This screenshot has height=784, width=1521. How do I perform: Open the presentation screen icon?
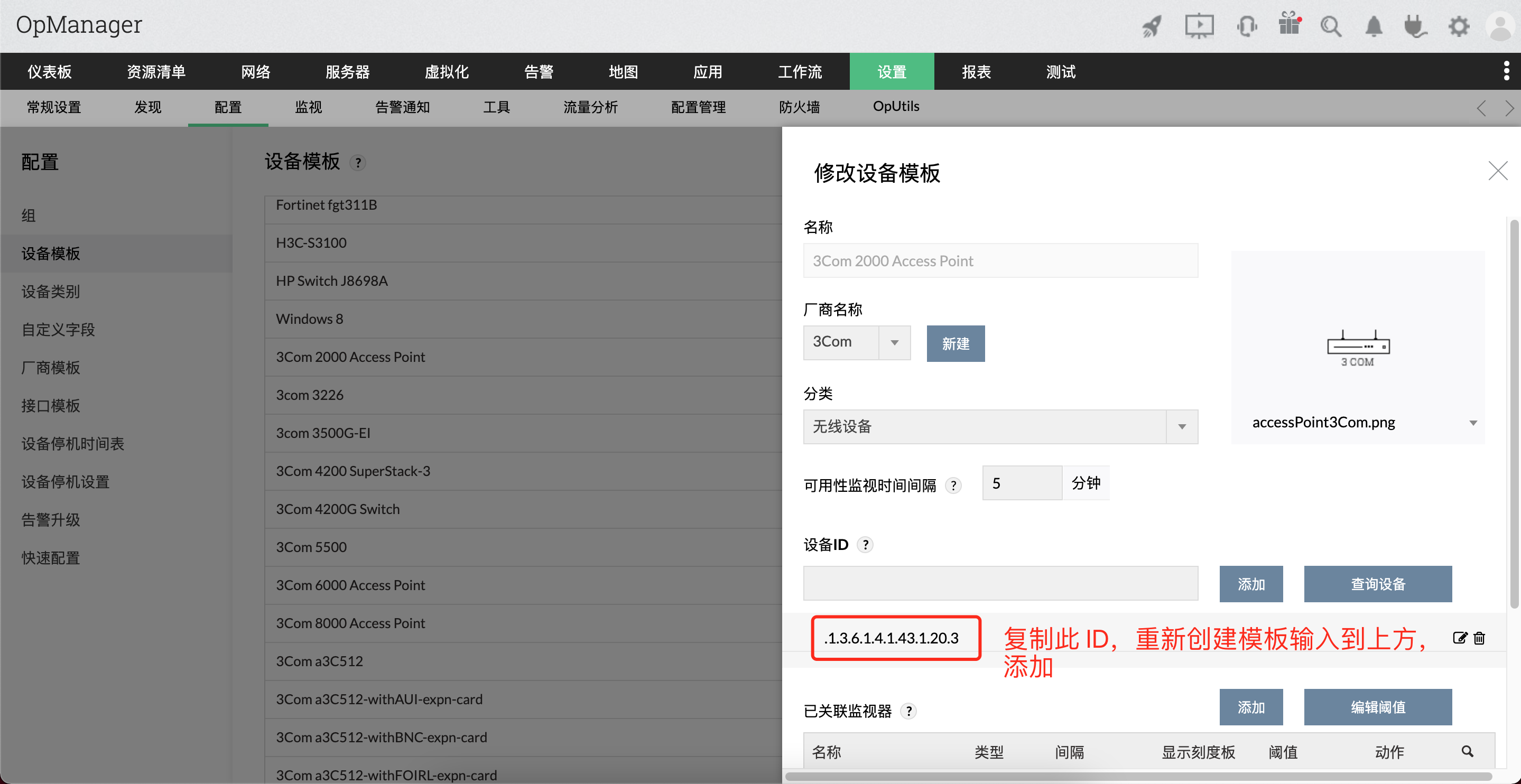[x=1199, y=26]
